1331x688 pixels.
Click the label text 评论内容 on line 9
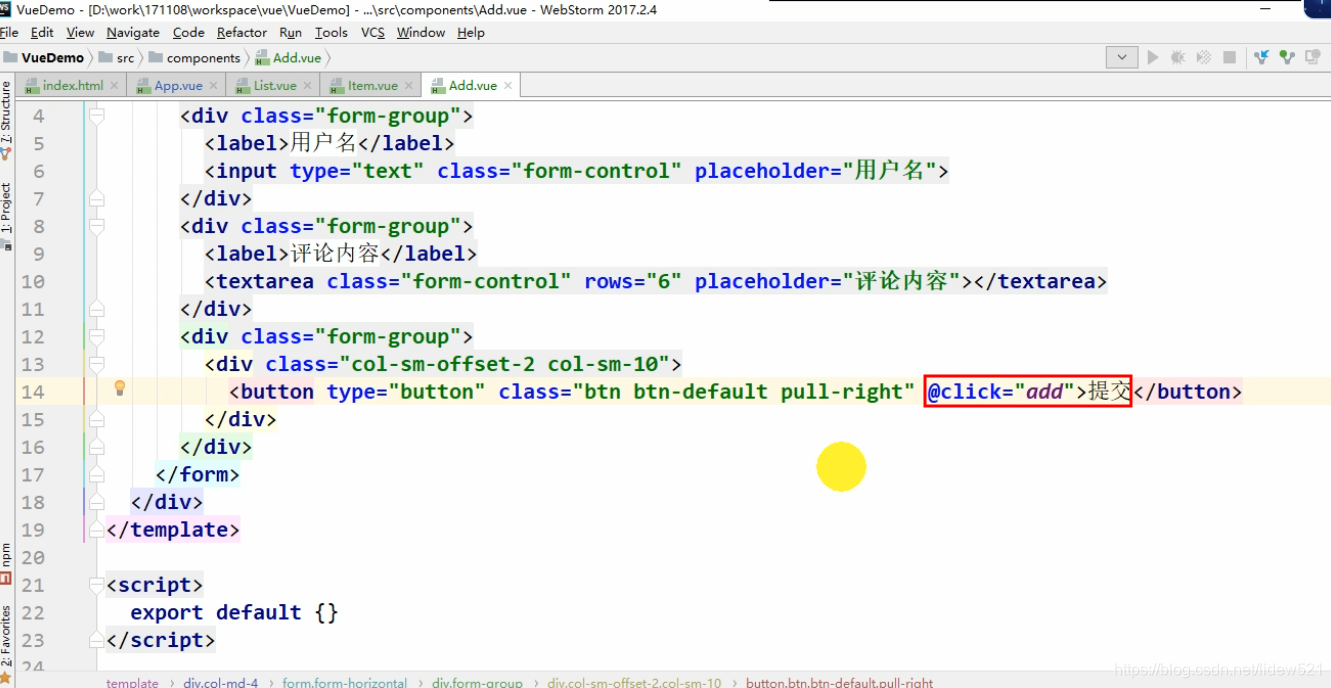335,253
